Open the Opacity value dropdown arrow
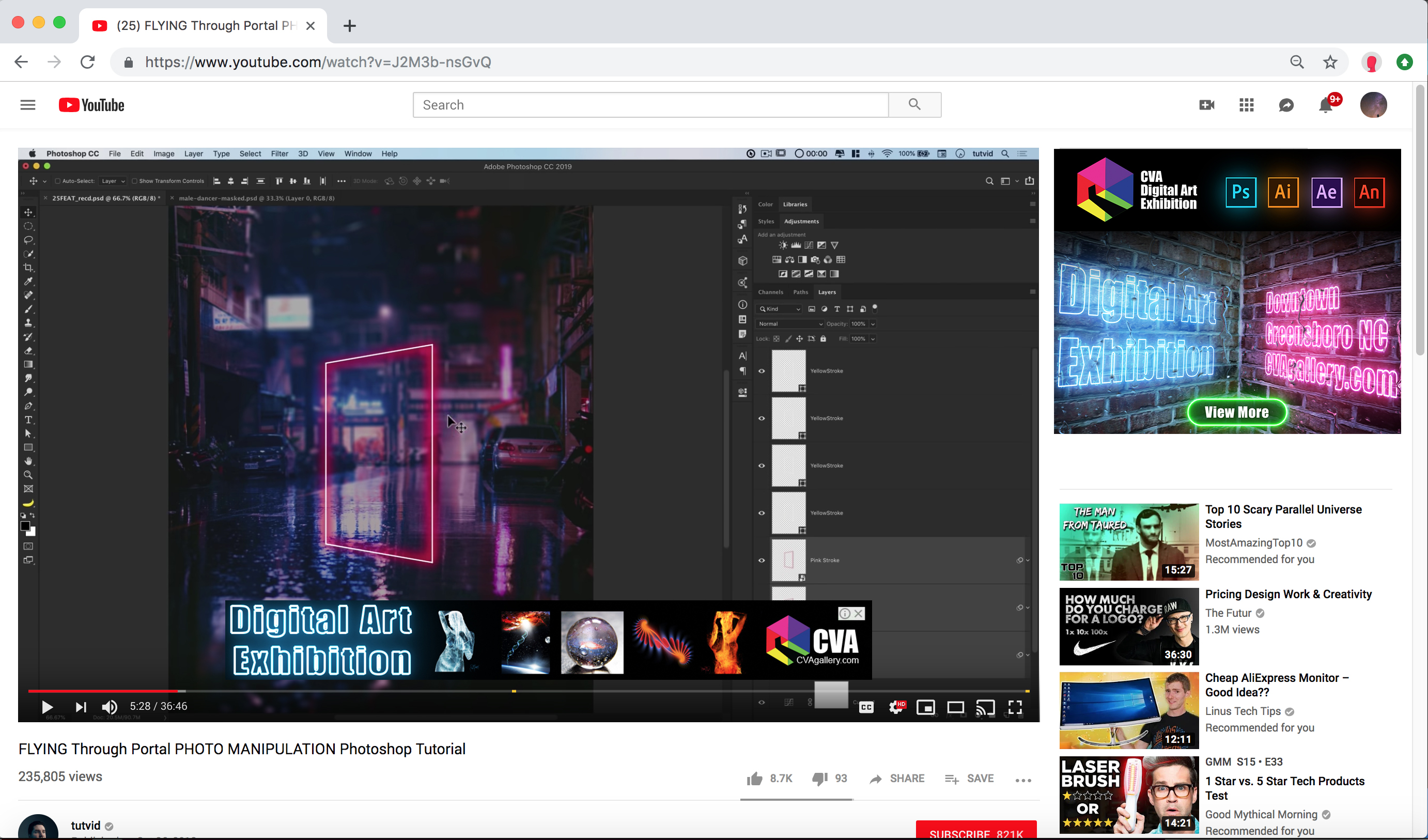1428x840 pixels. [x=873, y=323]
